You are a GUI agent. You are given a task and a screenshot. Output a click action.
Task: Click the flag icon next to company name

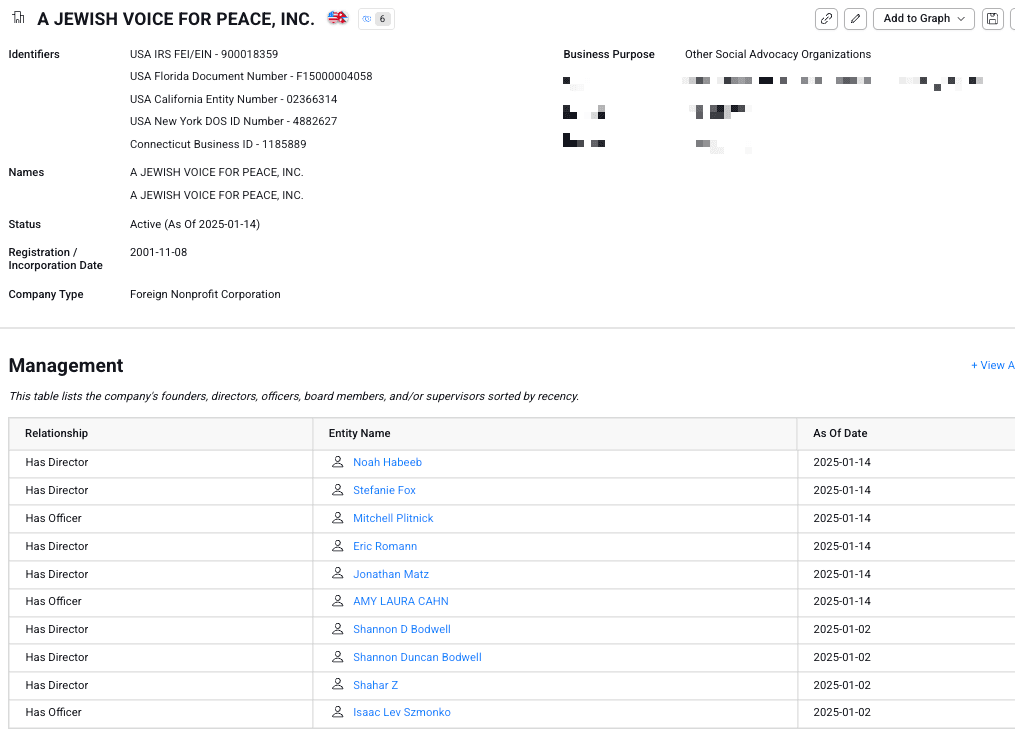338,18
